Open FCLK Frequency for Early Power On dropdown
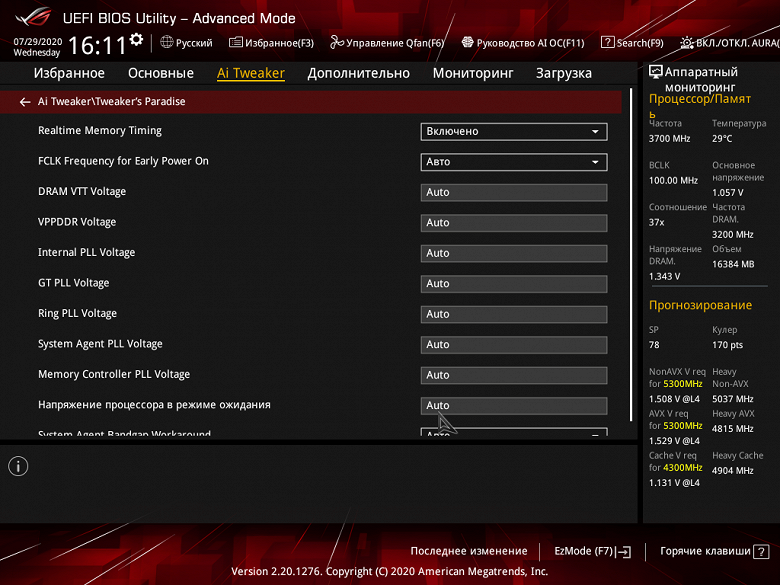This screenshot has width=780, height=585. [x=514, y=162]
